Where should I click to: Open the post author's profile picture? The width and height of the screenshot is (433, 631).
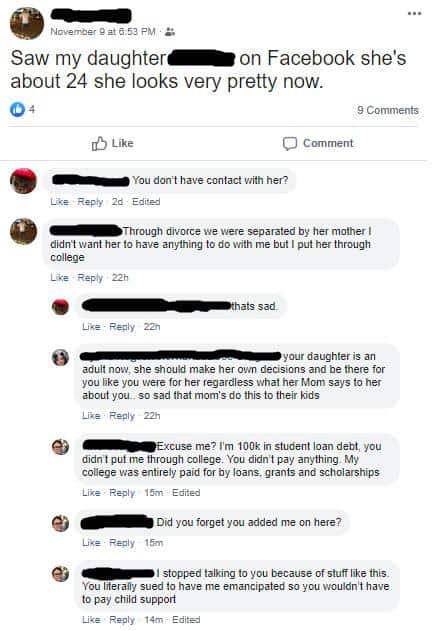pyautogui.click(x=27, y=23)
